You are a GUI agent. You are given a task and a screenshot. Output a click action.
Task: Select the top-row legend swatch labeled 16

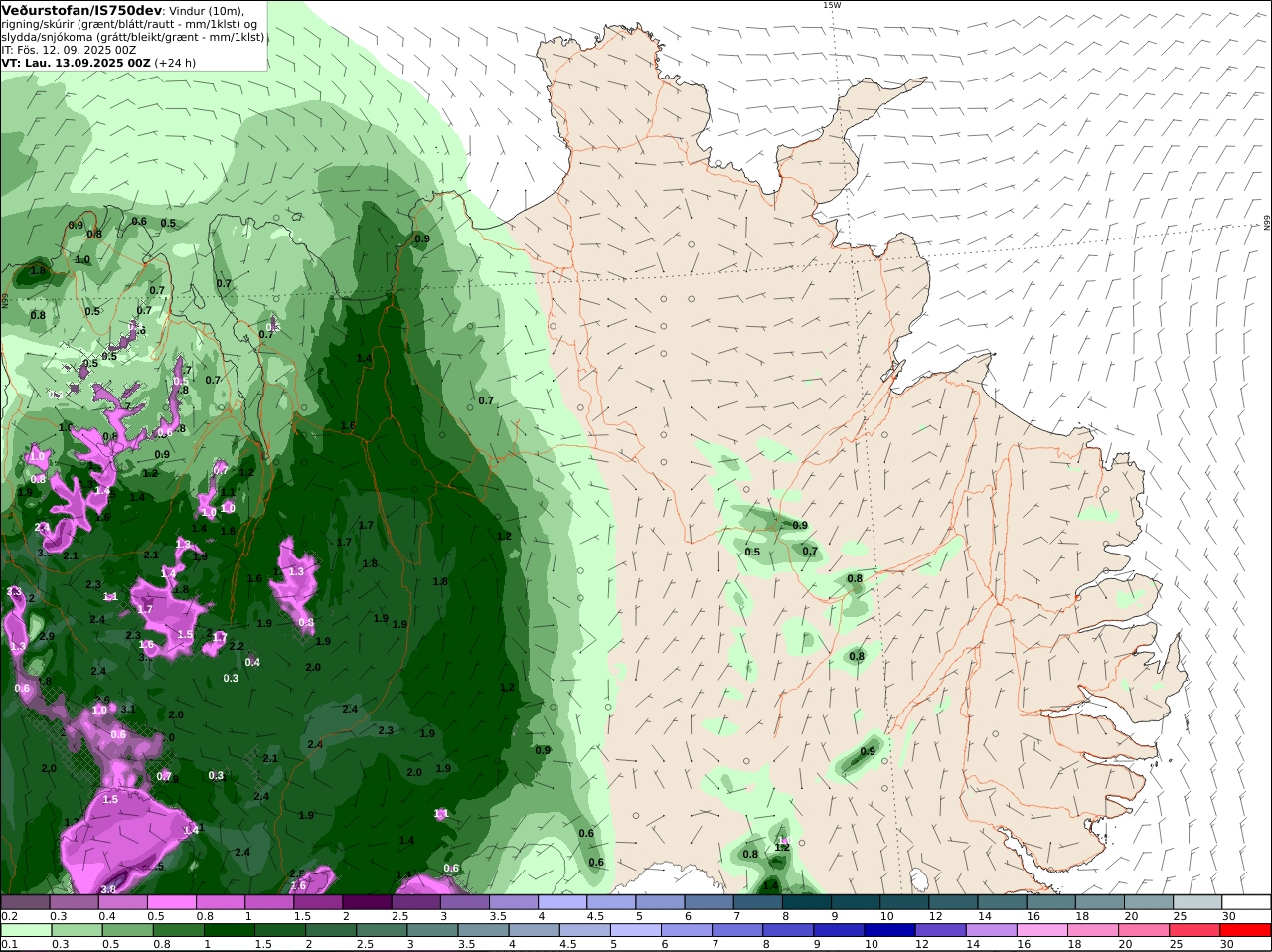click(x=1051, y=902)
